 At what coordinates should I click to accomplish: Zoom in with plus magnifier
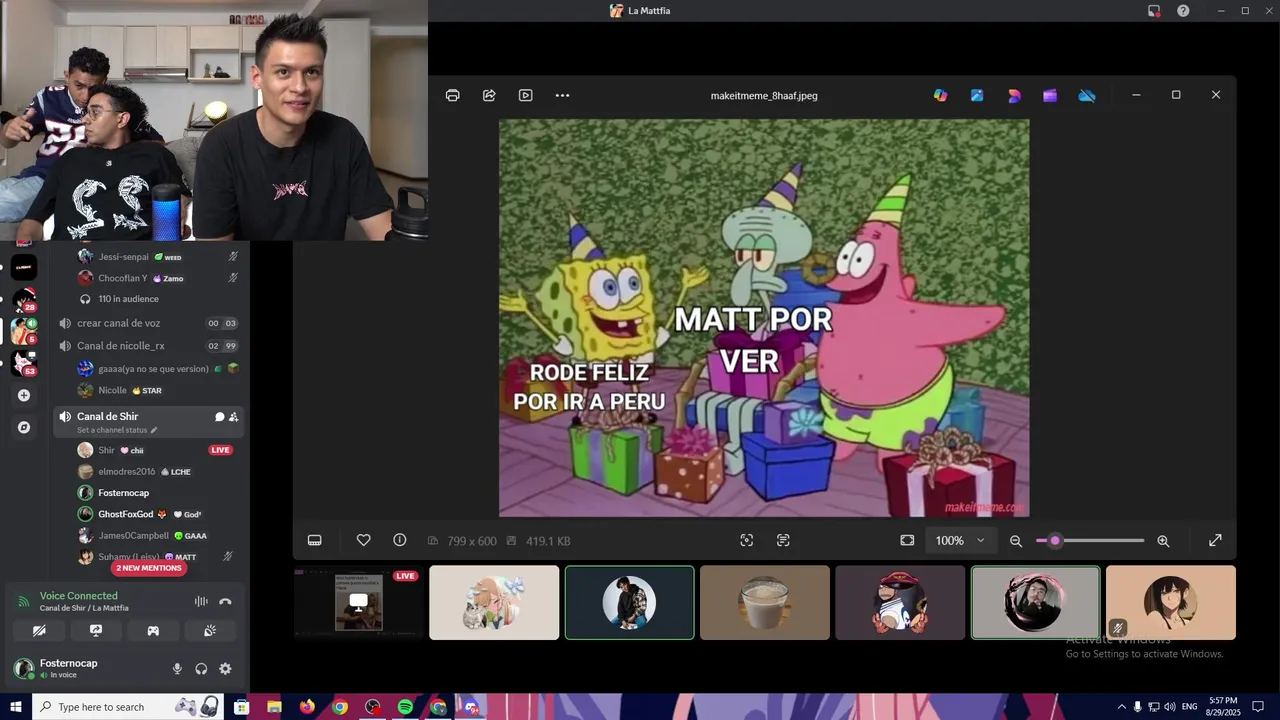click(x=1163, y=540)
